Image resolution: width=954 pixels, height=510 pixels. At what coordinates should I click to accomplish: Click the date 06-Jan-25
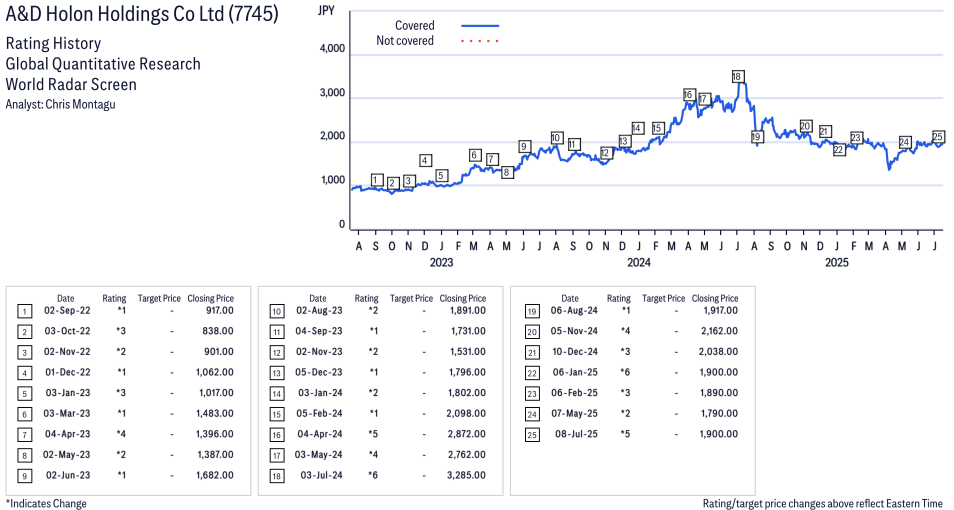point(575,372)
